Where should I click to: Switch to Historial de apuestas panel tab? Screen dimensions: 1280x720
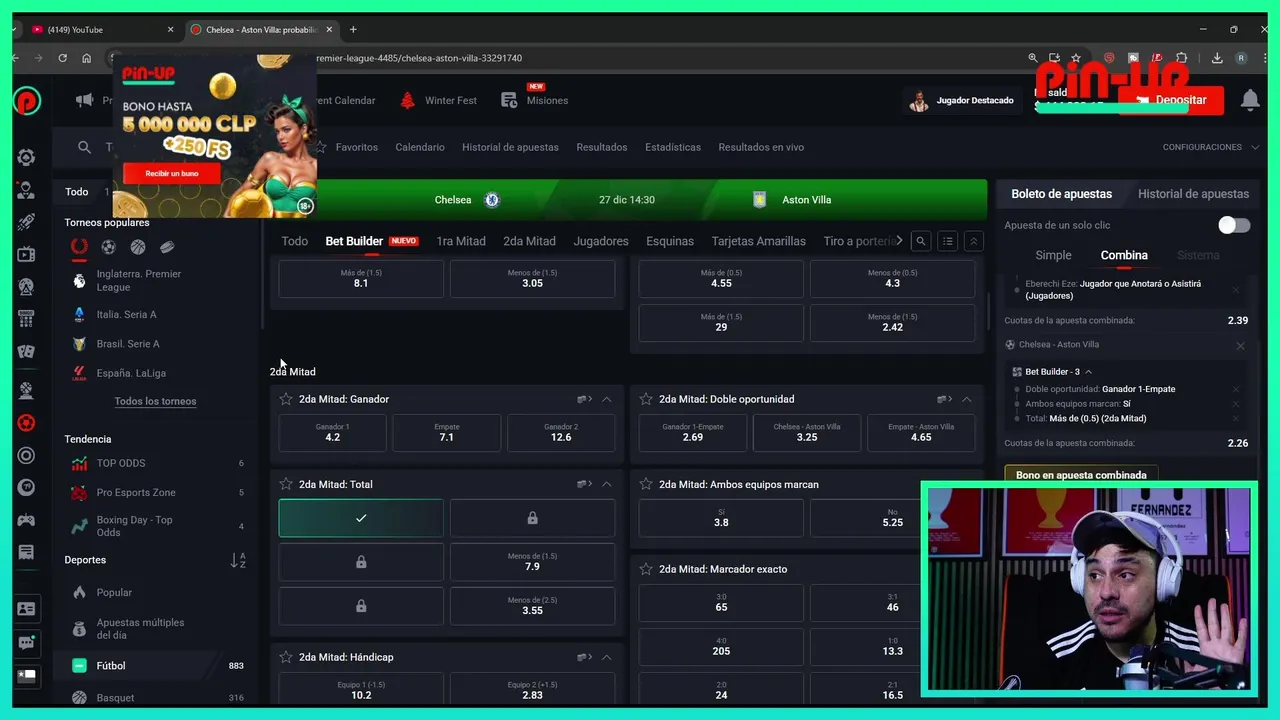[x=1193, y=194]
